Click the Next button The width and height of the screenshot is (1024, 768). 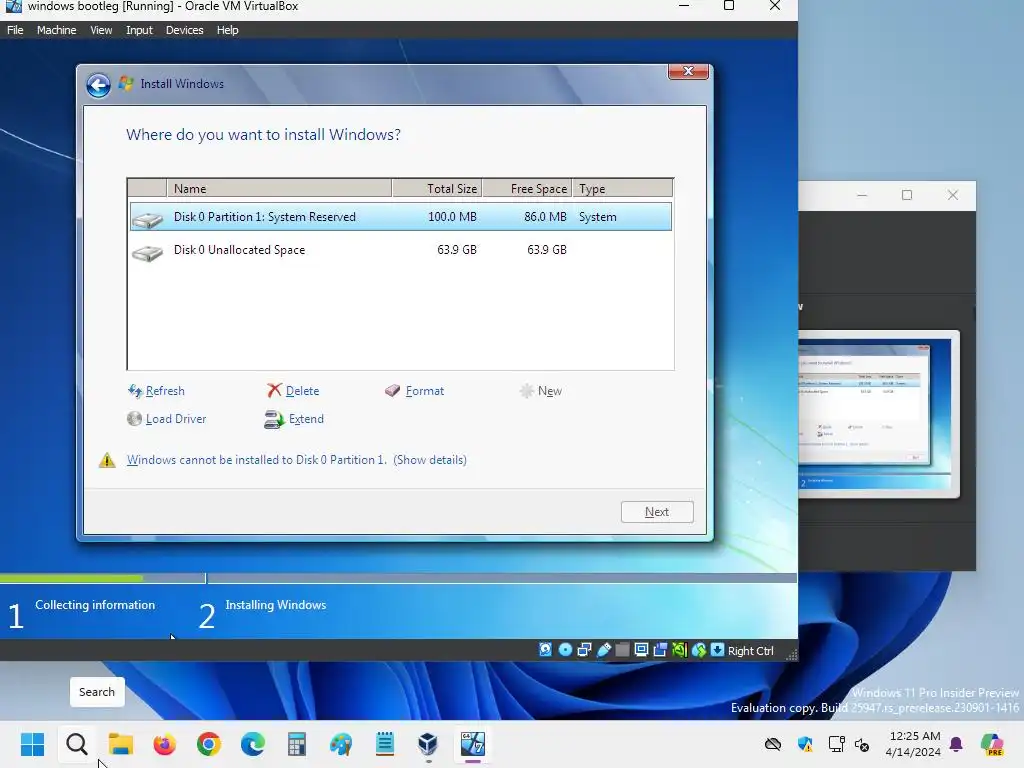[657, 512]
